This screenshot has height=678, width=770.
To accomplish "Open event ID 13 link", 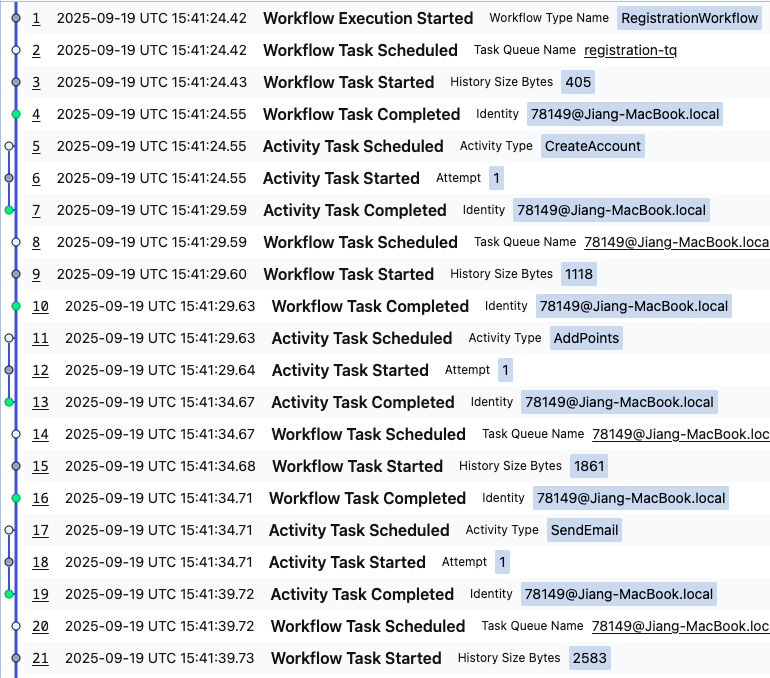I will coord(40,403).
